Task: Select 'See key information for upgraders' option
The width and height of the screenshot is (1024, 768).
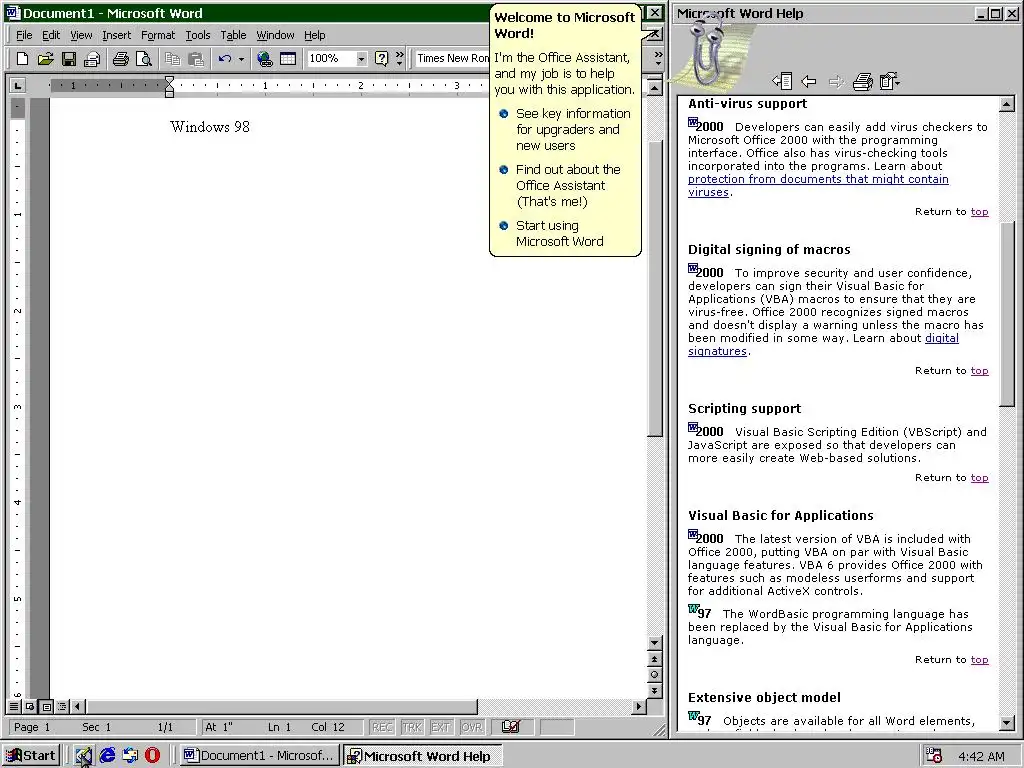Action: (x=566, y=129)
